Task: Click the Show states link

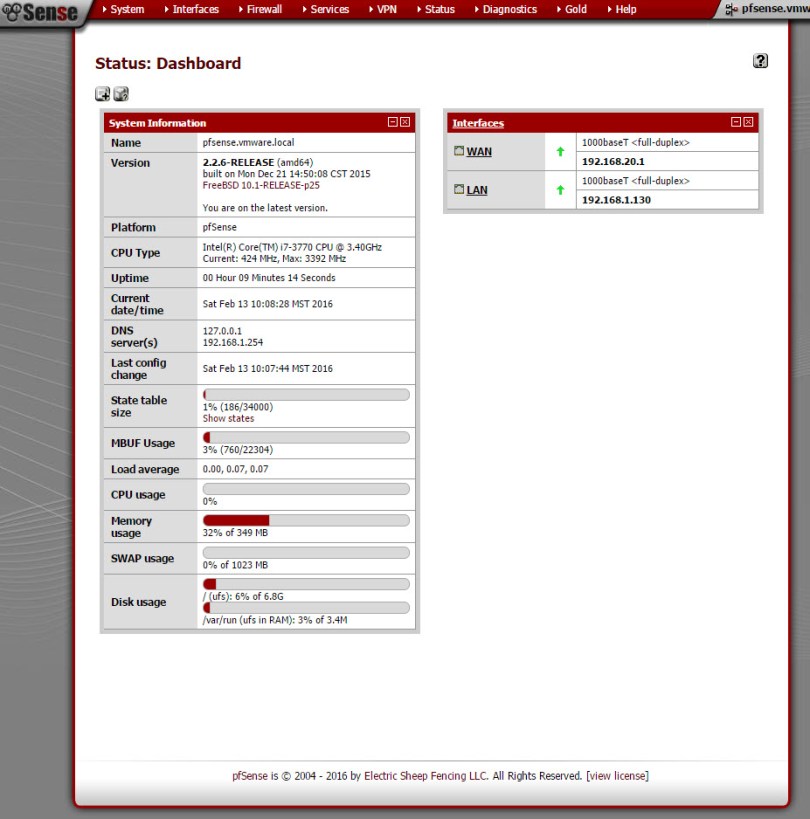Action: coord(228,419)
